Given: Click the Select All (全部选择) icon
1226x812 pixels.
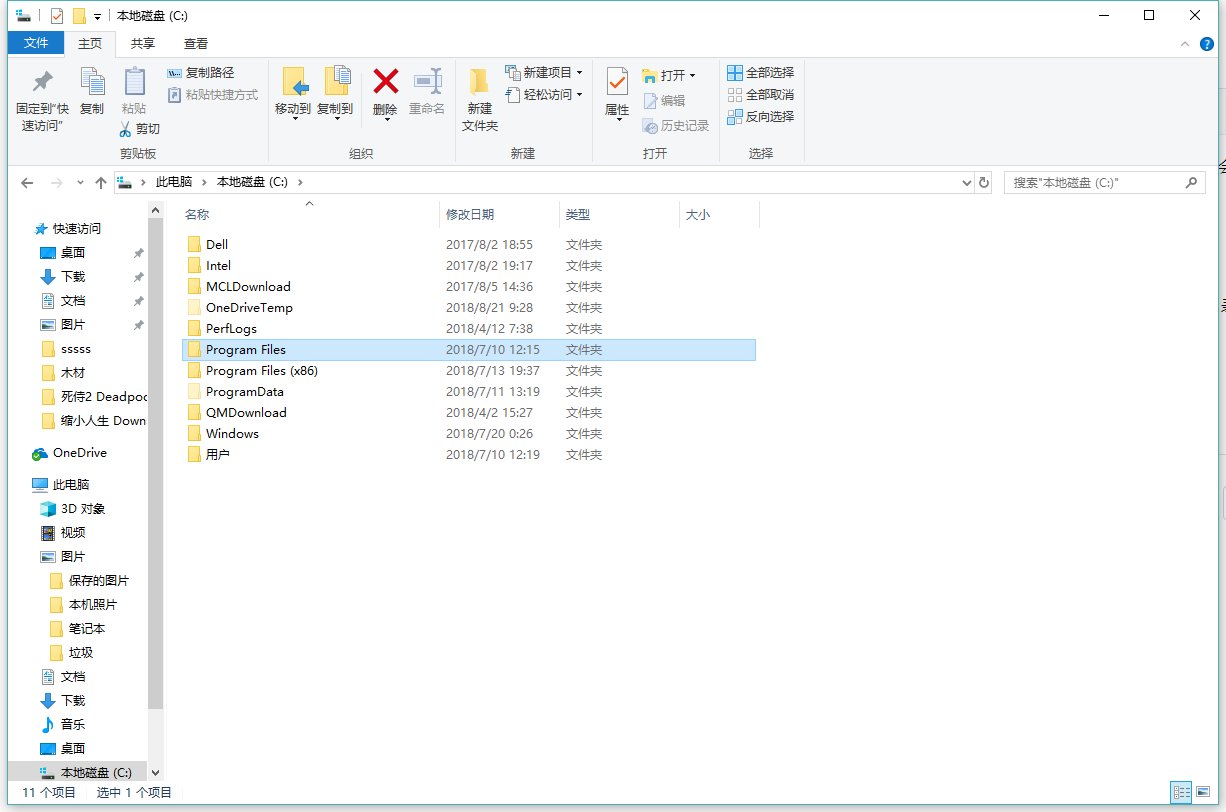Looking at the screenshot, I should click(x=736, y=73).
